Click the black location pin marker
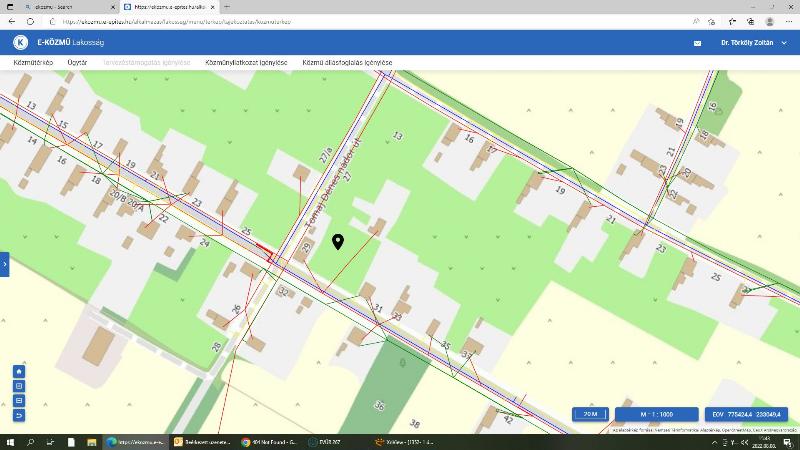Image resolution: width=800 pixels, height=450 pixels. (338, 242)
